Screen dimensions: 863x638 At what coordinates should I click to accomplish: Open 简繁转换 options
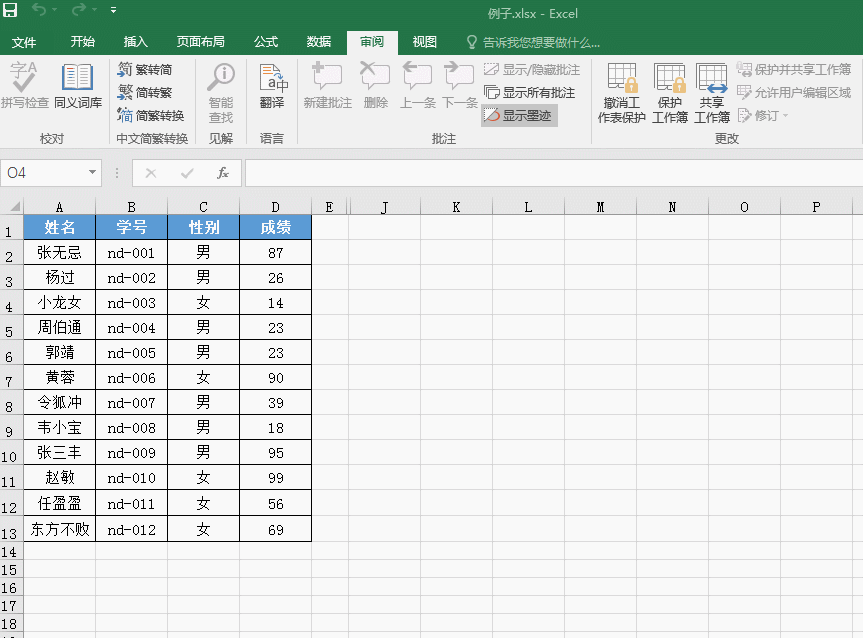click(150, 116)
